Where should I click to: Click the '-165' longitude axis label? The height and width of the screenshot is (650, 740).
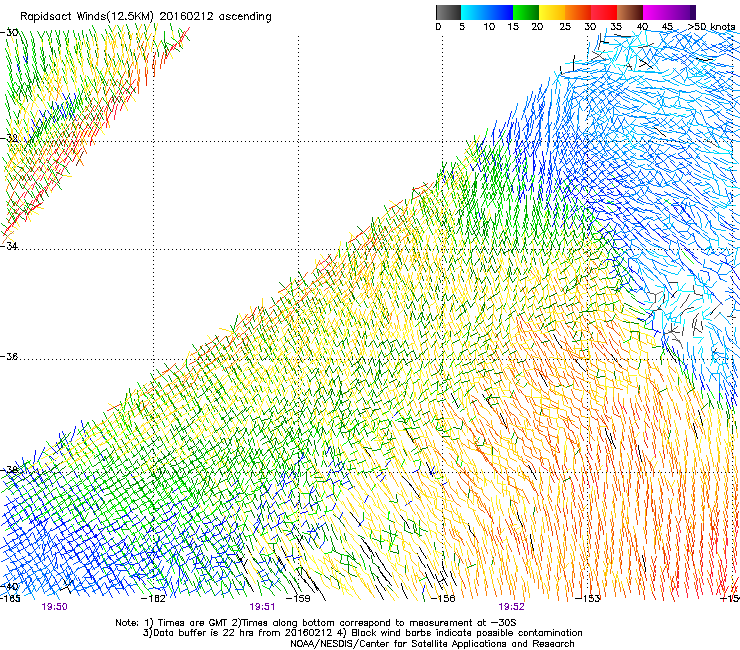tap(10, 599)
